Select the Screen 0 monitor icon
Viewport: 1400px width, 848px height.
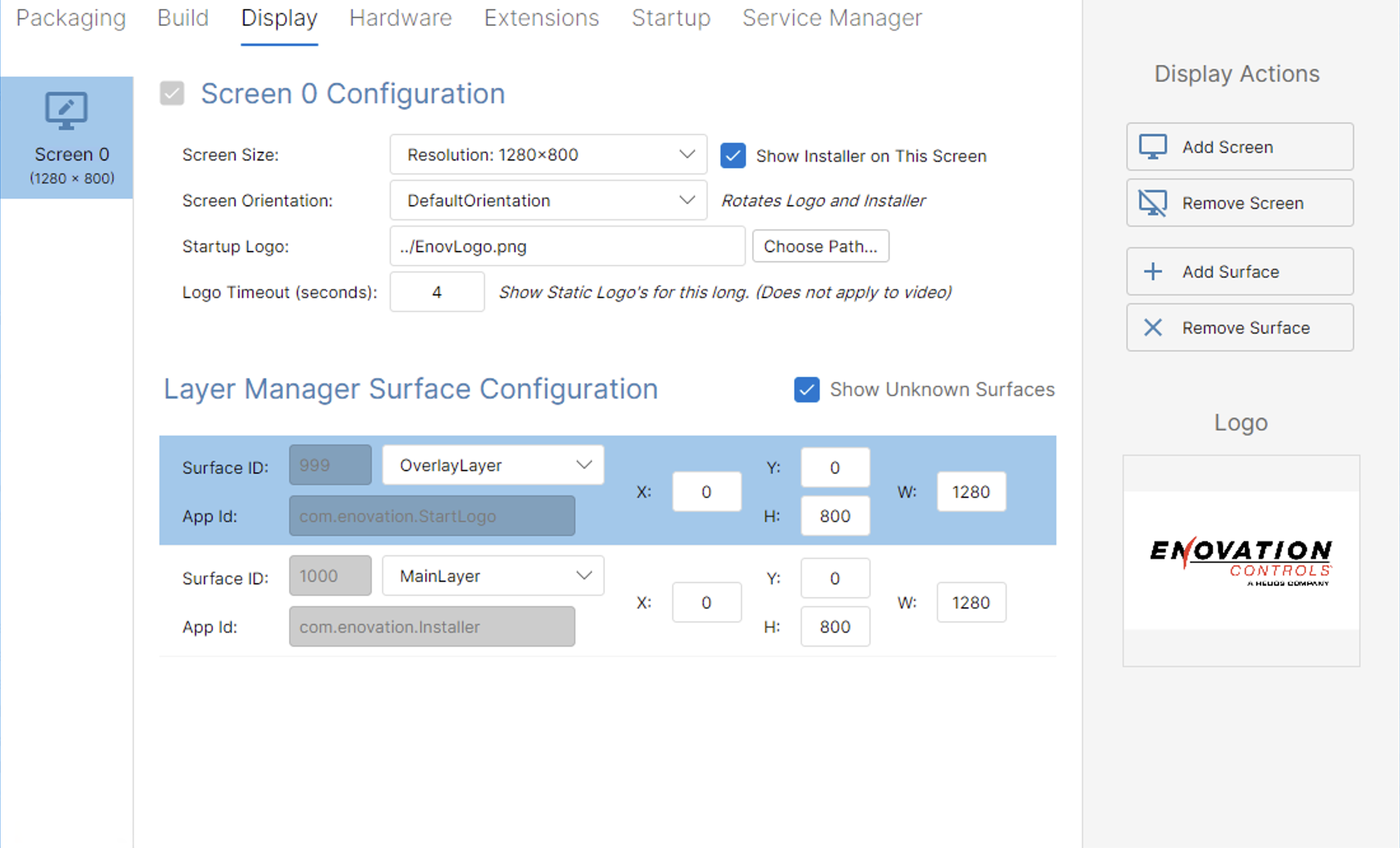[66, 111]
